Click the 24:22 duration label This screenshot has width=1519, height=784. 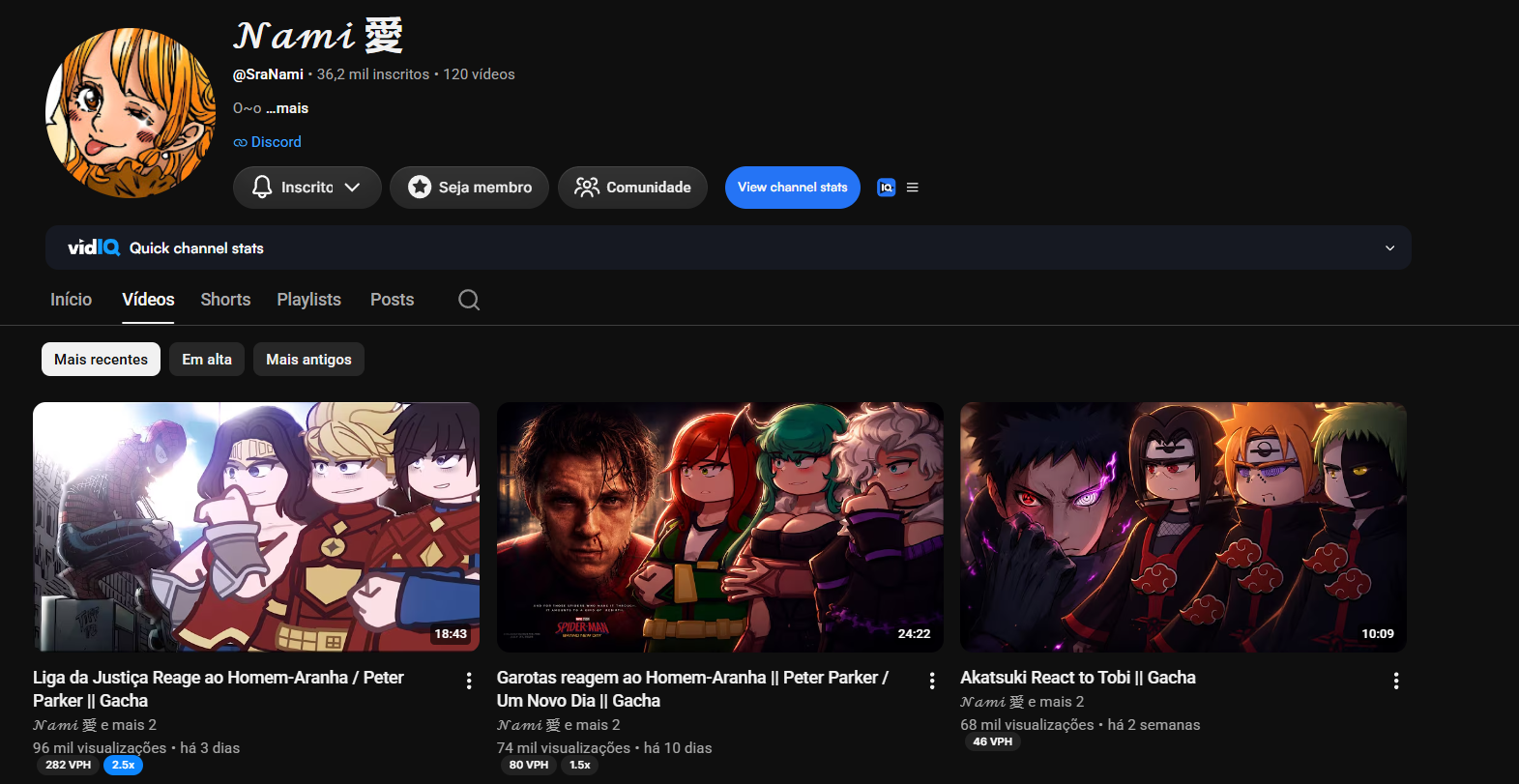(x=914, y=634)
